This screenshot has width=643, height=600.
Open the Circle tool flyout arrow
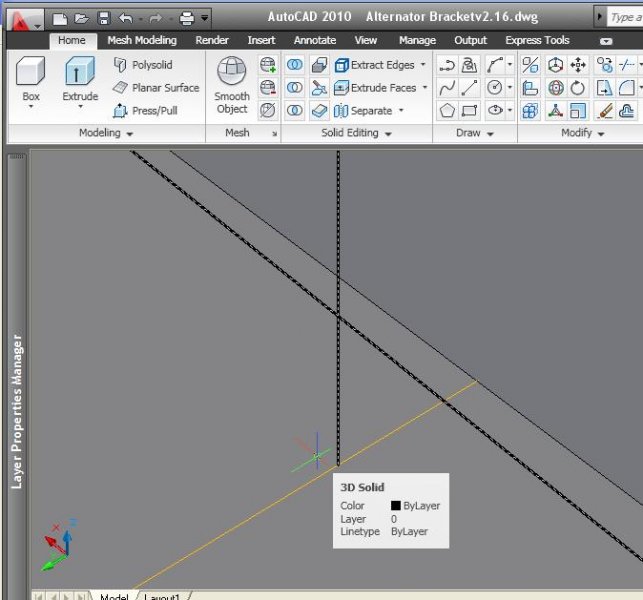pyautogui.click(x=510, y=87)
